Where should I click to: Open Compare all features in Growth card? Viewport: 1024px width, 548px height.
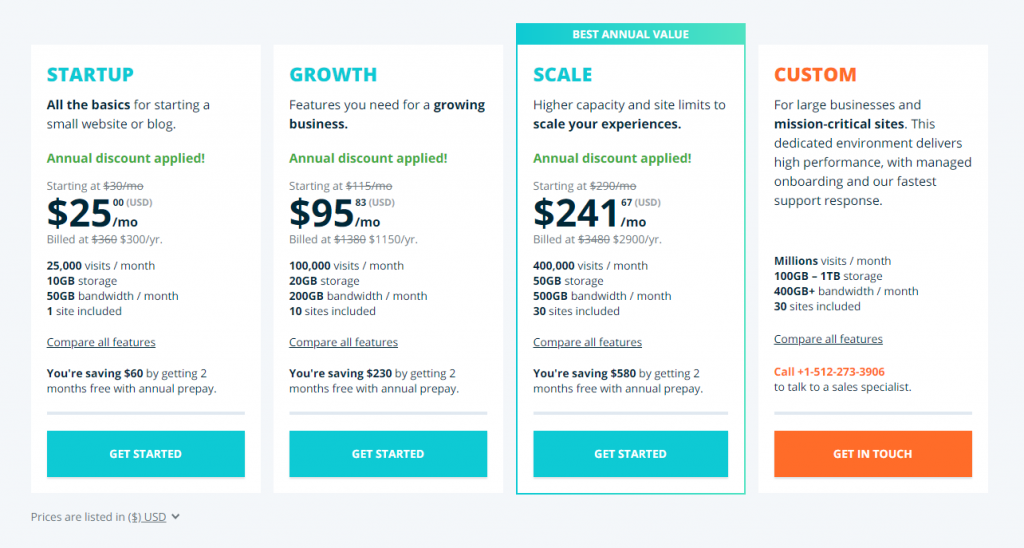[343, 343]
